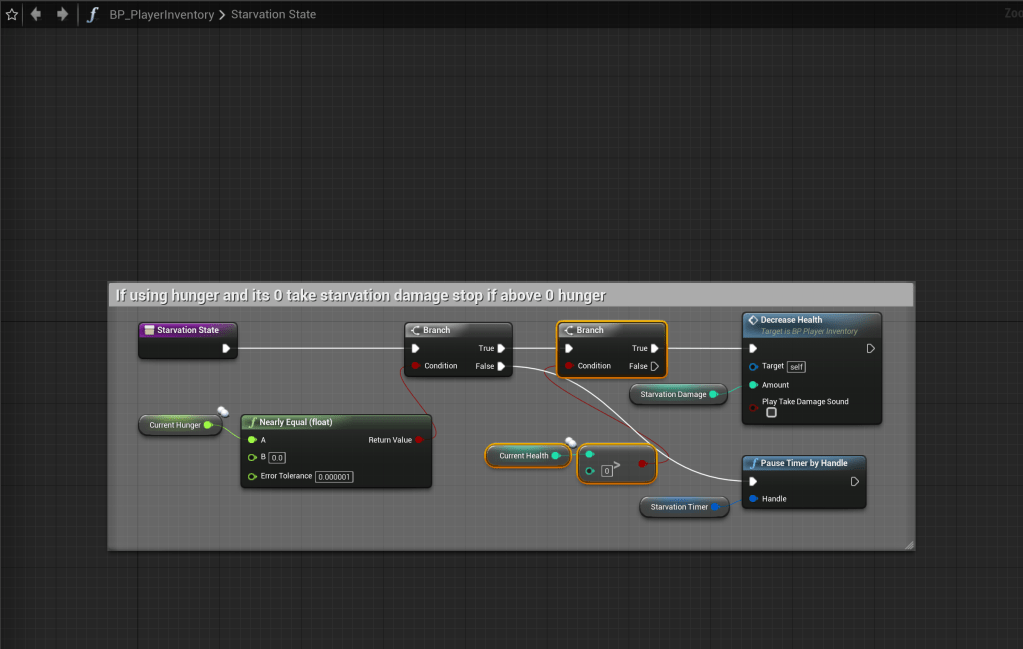Select the Current Hunger variable node

175,425
